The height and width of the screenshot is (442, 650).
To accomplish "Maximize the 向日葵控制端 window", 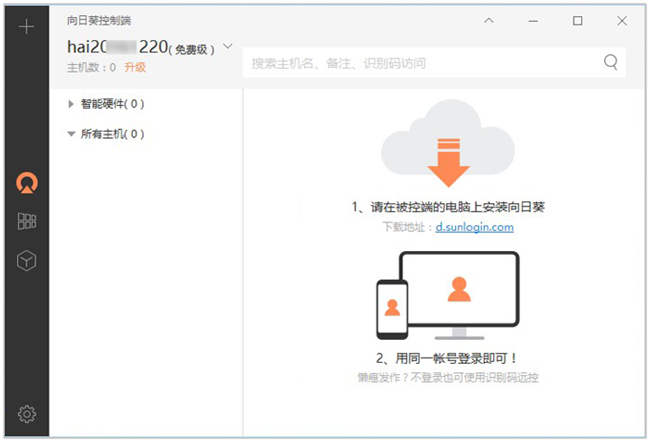I will [x=578, y=20].
